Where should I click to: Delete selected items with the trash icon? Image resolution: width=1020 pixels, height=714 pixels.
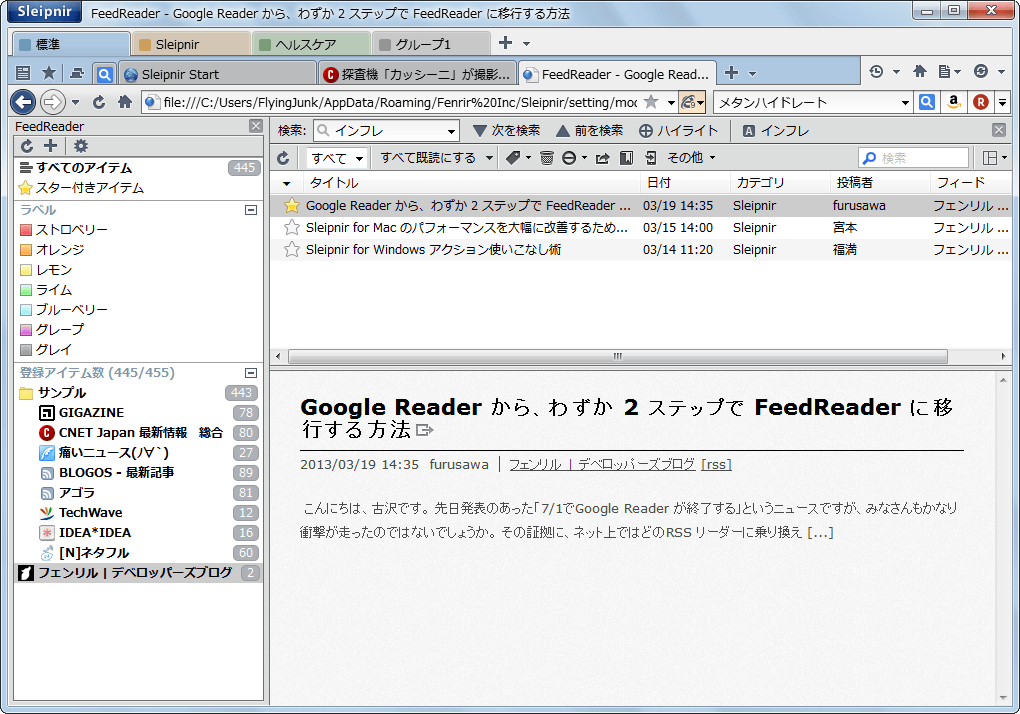[547, 158]
